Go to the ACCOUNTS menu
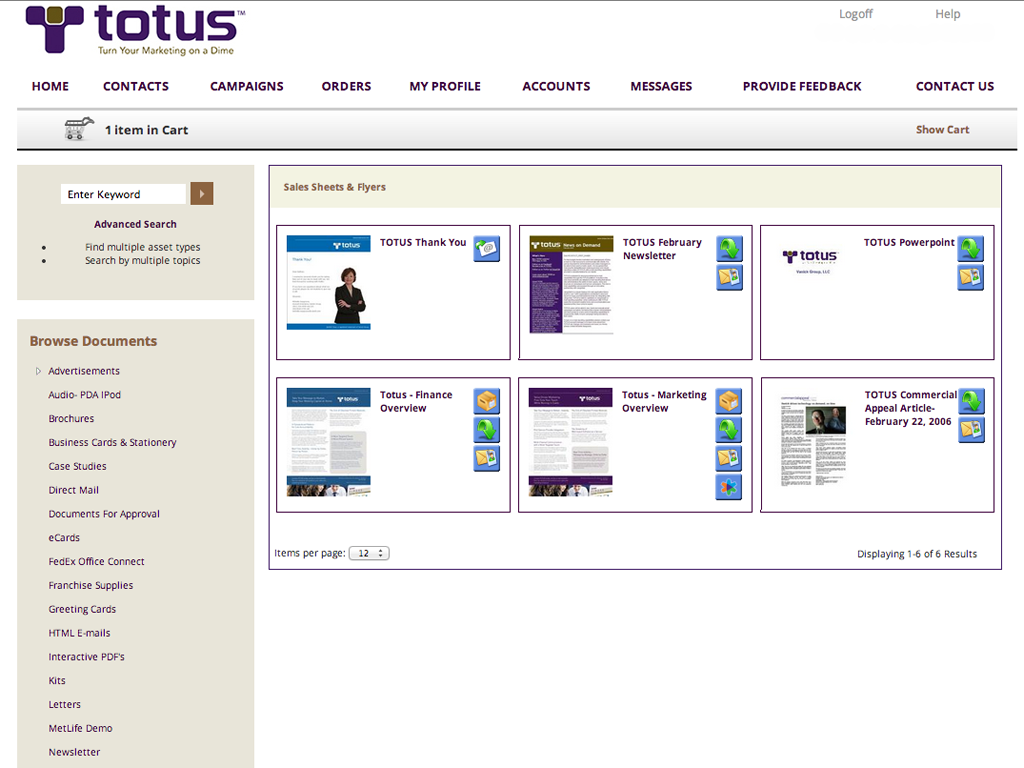 (x=556, y=86)
